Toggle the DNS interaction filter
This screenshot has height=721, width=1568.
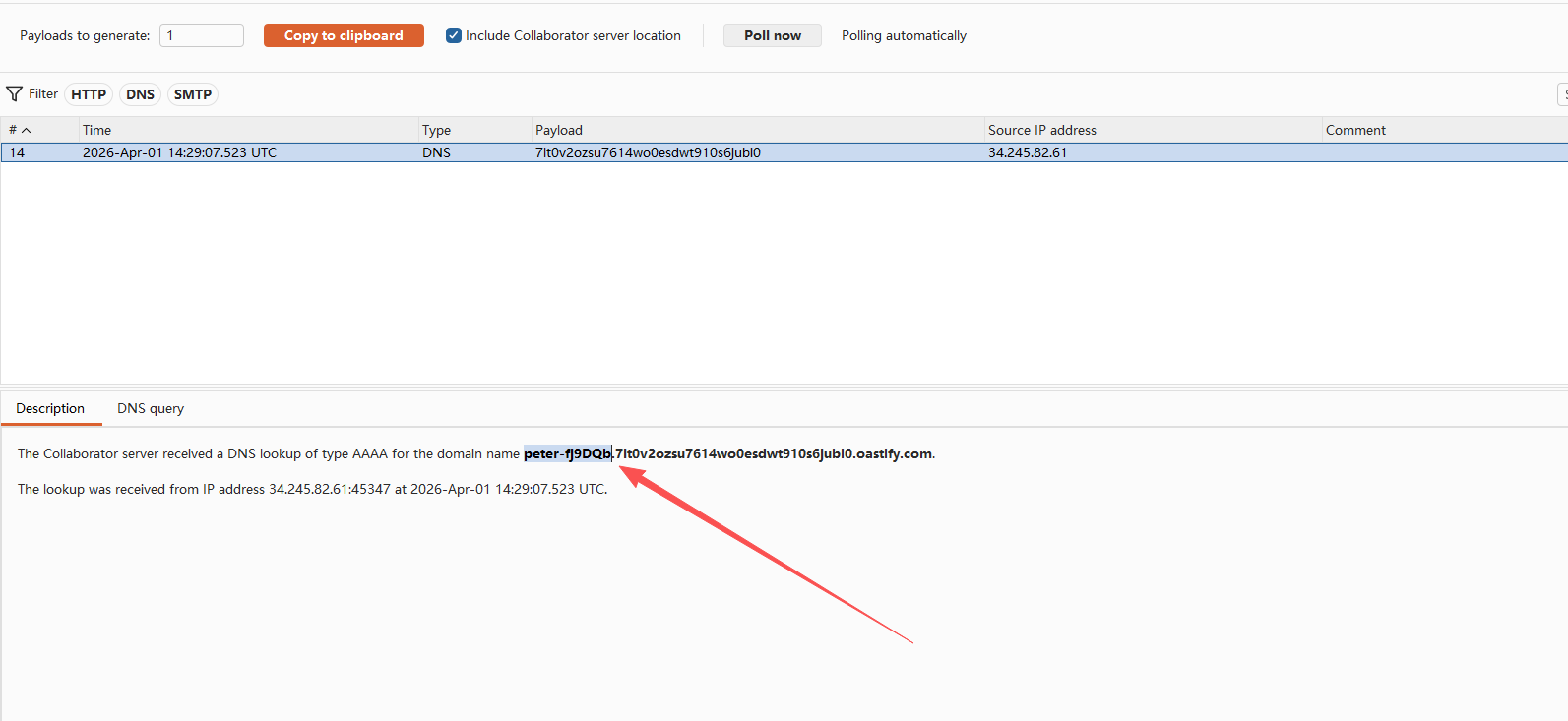point(140,94)
